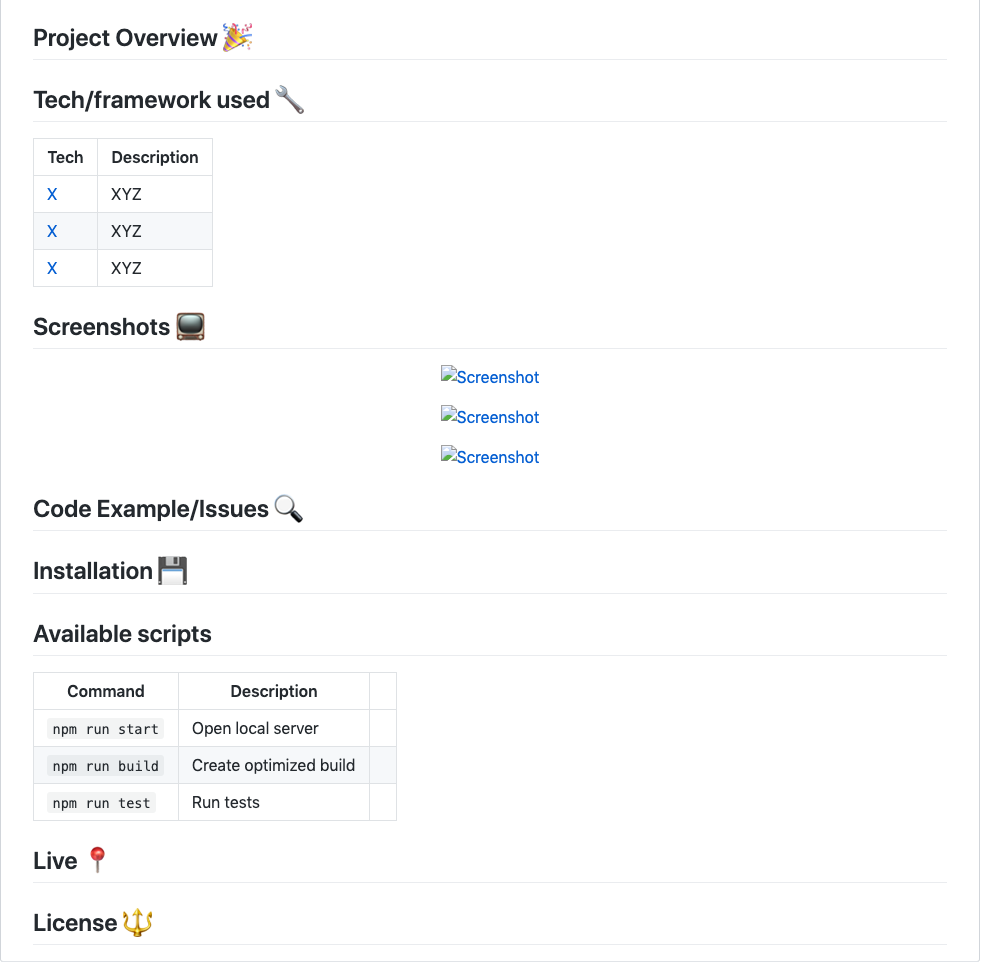Select the npm run build code snippet

tap(105, 766)
